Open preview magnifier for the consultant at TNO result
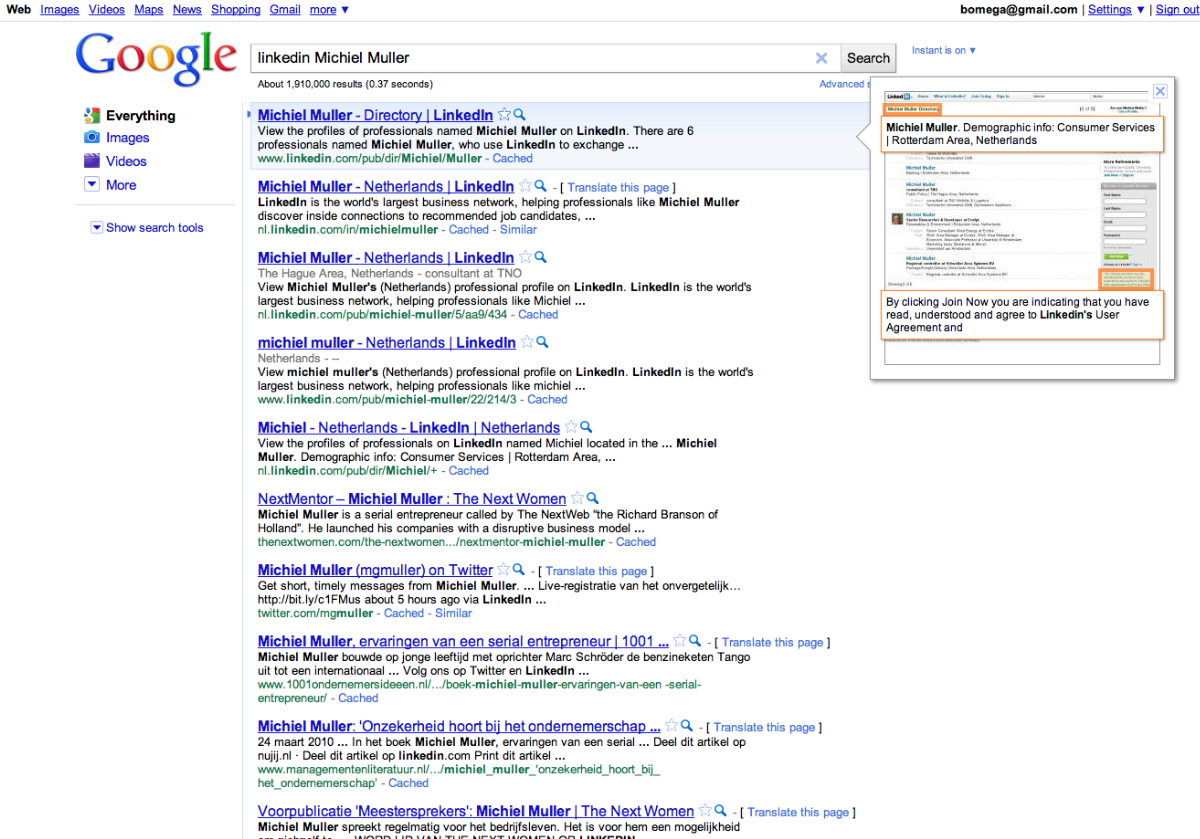This screenshot has height=839, width=1200. click(540, 257)
